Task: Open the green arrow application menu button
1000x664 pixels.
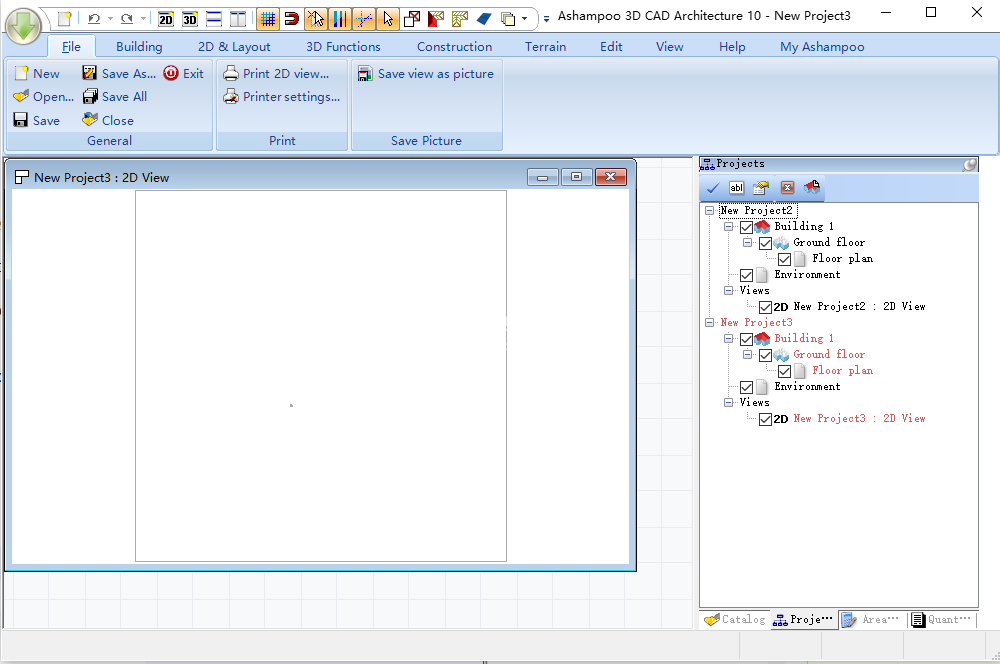Action: pyautogui.click(x=24, y=26)
